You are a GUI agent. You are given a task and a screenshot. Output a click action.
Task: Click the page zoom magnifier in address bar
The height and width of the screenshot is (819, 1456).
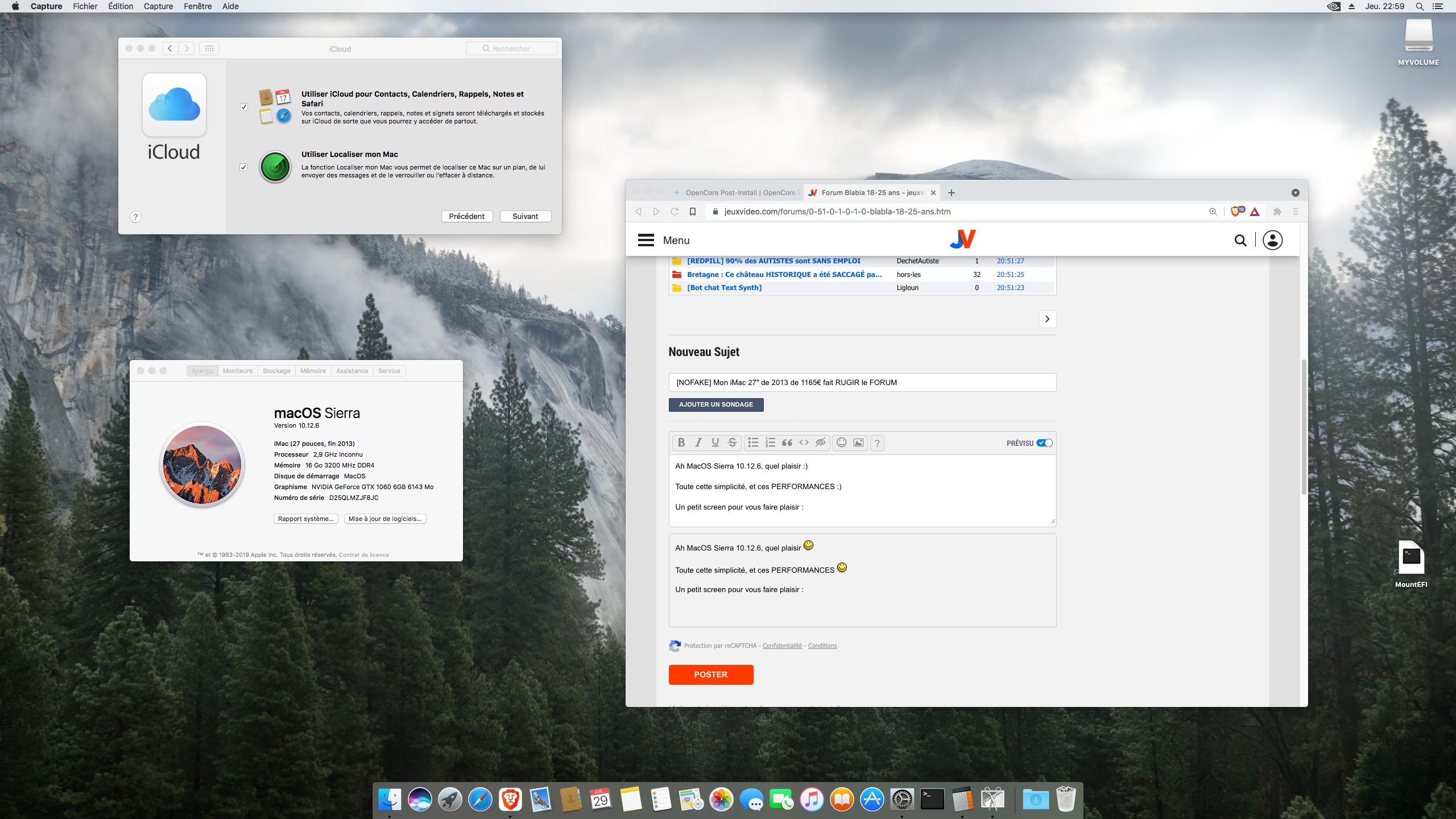tap(1213, 212)
